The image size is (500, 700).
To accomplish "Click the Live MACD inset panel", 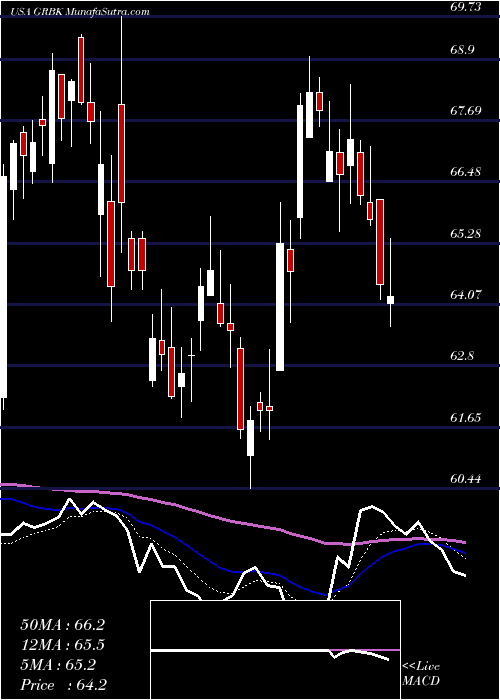I will 275,650.
